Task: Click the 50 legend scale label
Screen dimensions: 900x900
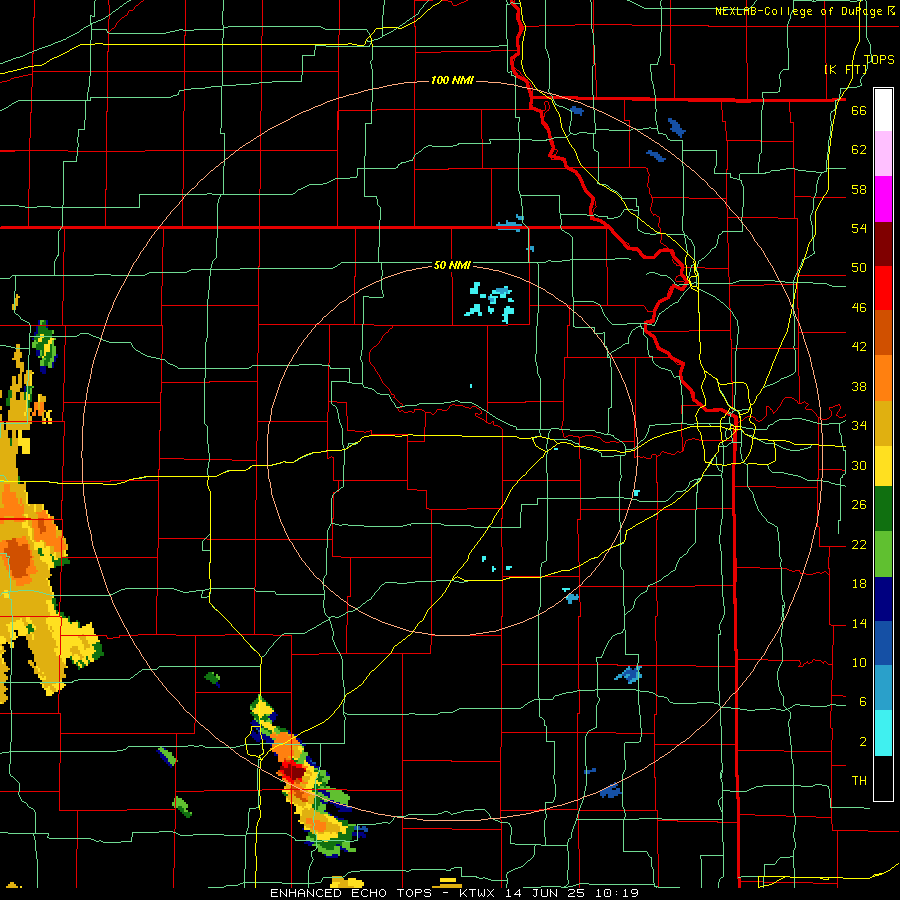Action: click(859, 268)
